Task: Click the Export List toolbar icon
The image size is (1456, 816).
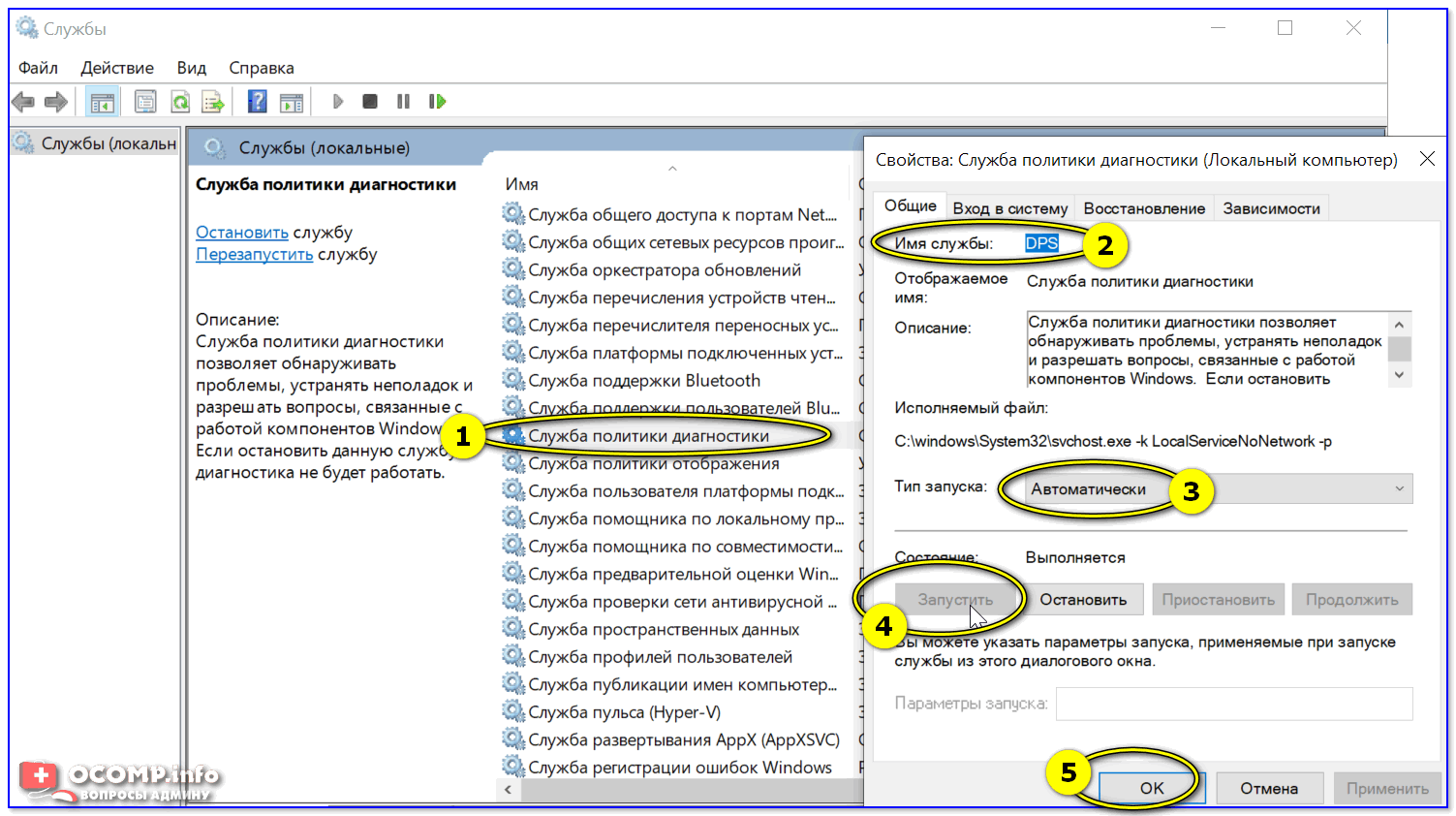Action: click(212, 102)
